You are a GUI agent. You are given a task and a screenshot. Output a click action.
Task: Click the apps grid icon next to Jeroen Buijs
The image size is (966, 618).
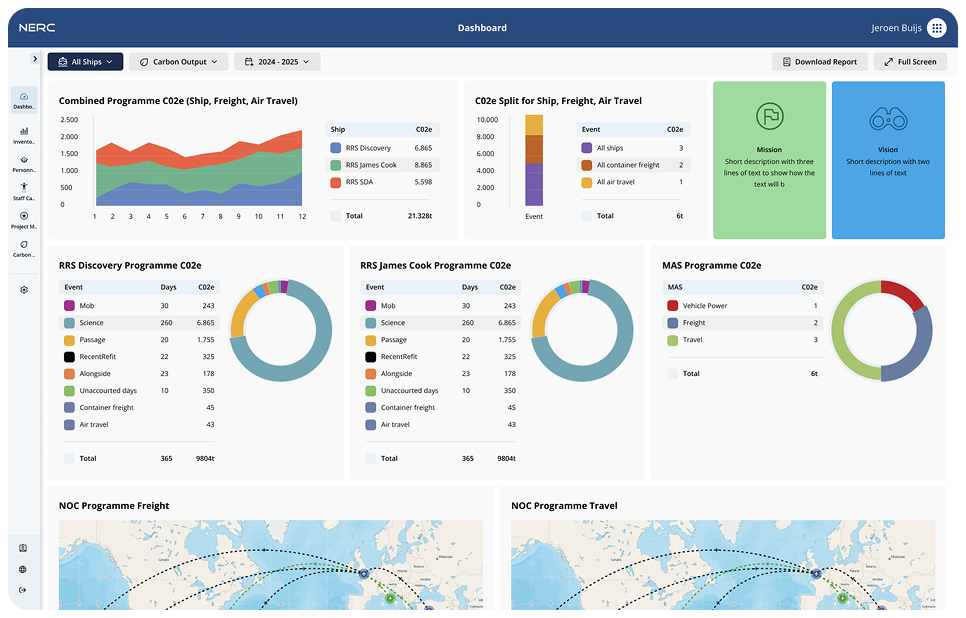(937, 27)
